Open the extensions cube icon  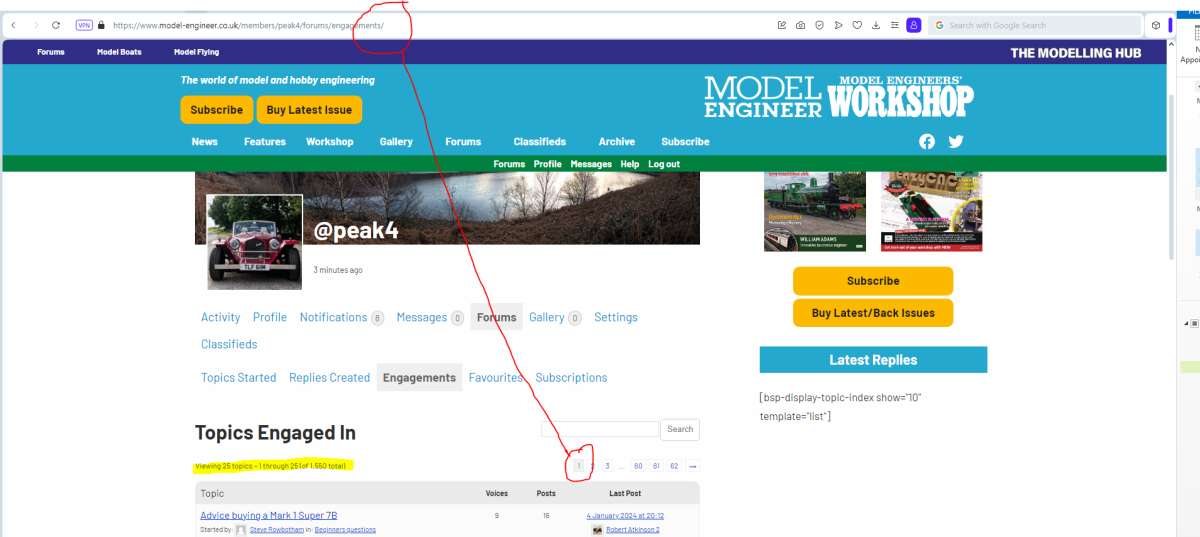coord(1156,25)
